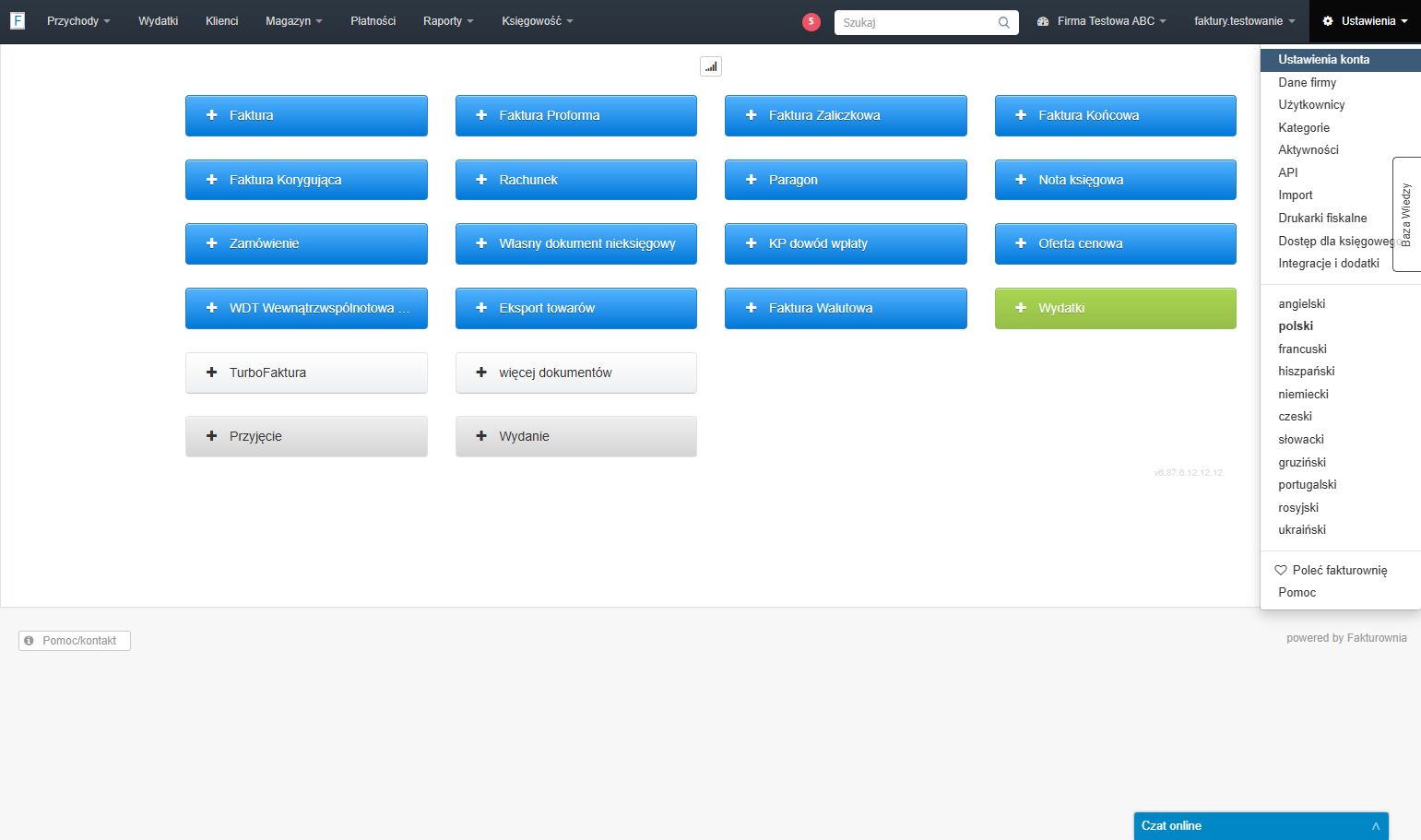Image resolution: width=1421 pixels, height=840 pixels.
Task: Create an Oferta cenowa
Action: [1116, 243]
